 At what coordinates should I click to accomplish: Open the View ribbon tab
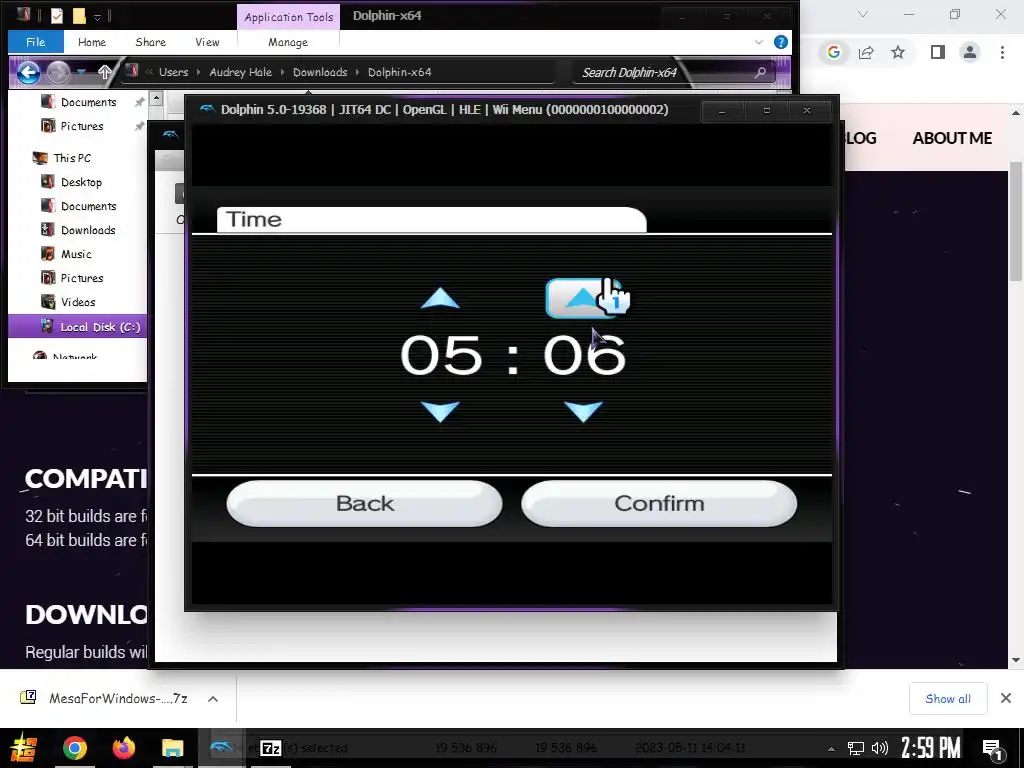point(207,42)
